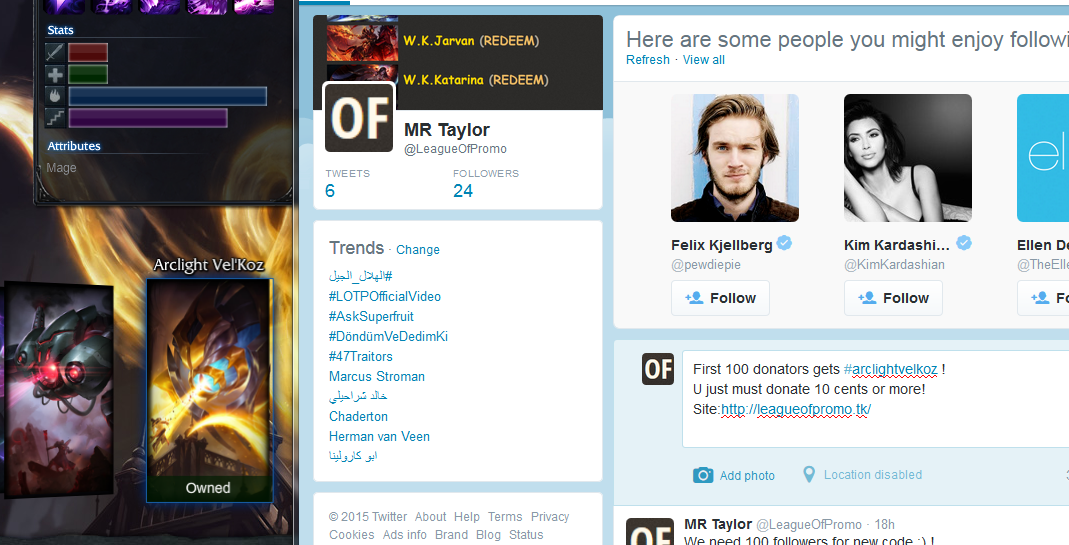The width and height of the screenshot is (1069, 545).
Task: Open the Status footer link
Action: [526, 535]
